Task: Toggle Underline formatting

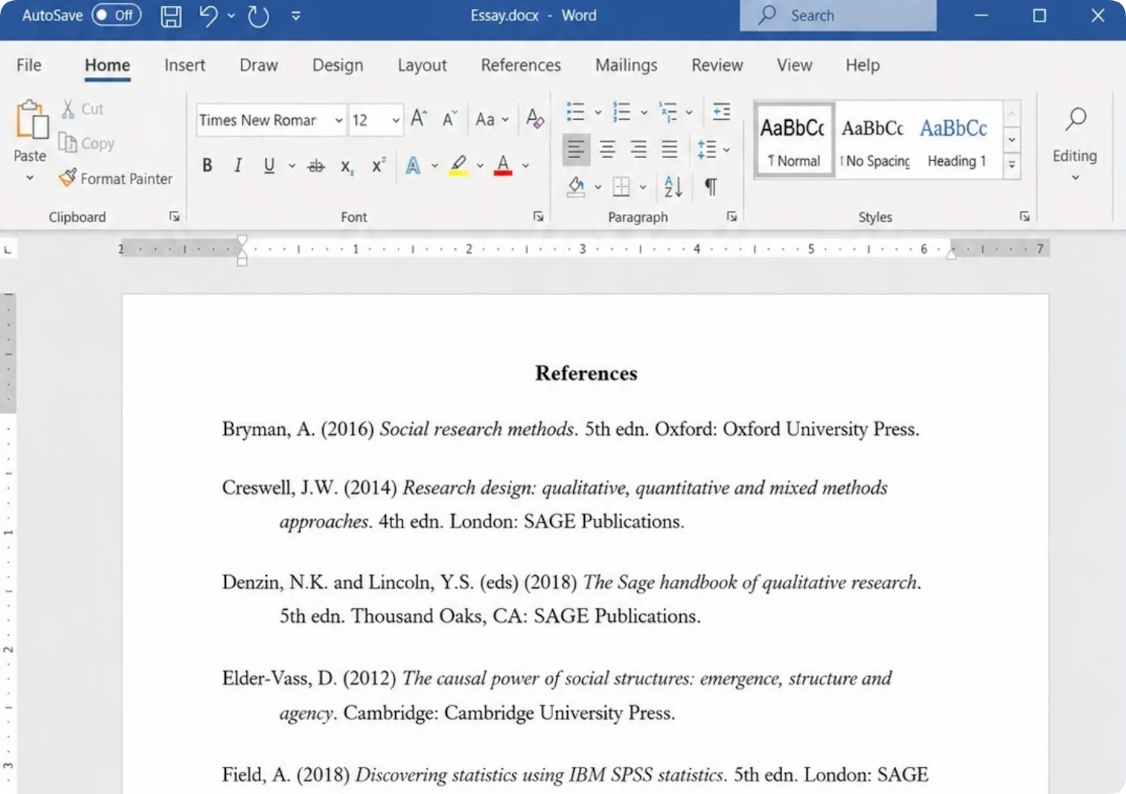Action: click(269, 166)
